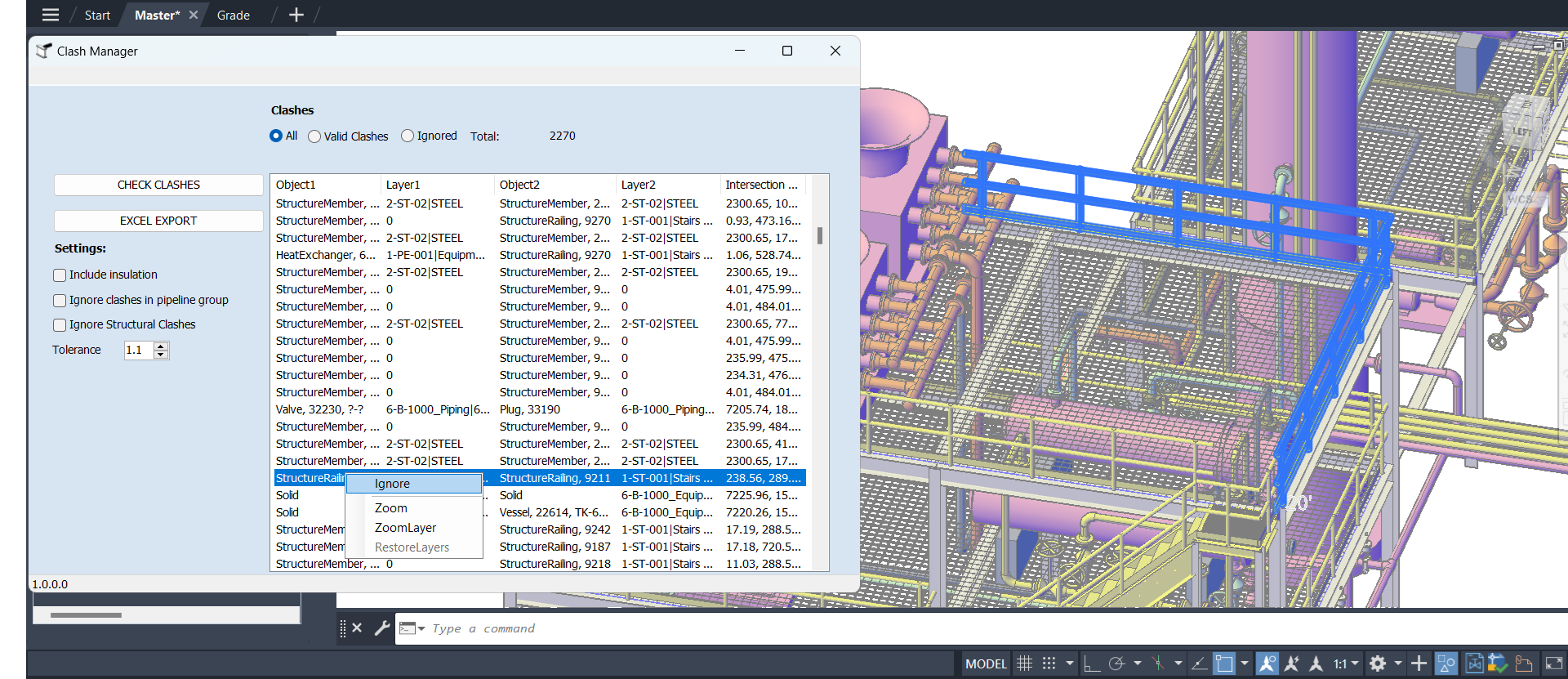Viewport: 1568px width, 679px height.
Task: Open the file tab hamburger menu
Action: [x=51, y=15]
